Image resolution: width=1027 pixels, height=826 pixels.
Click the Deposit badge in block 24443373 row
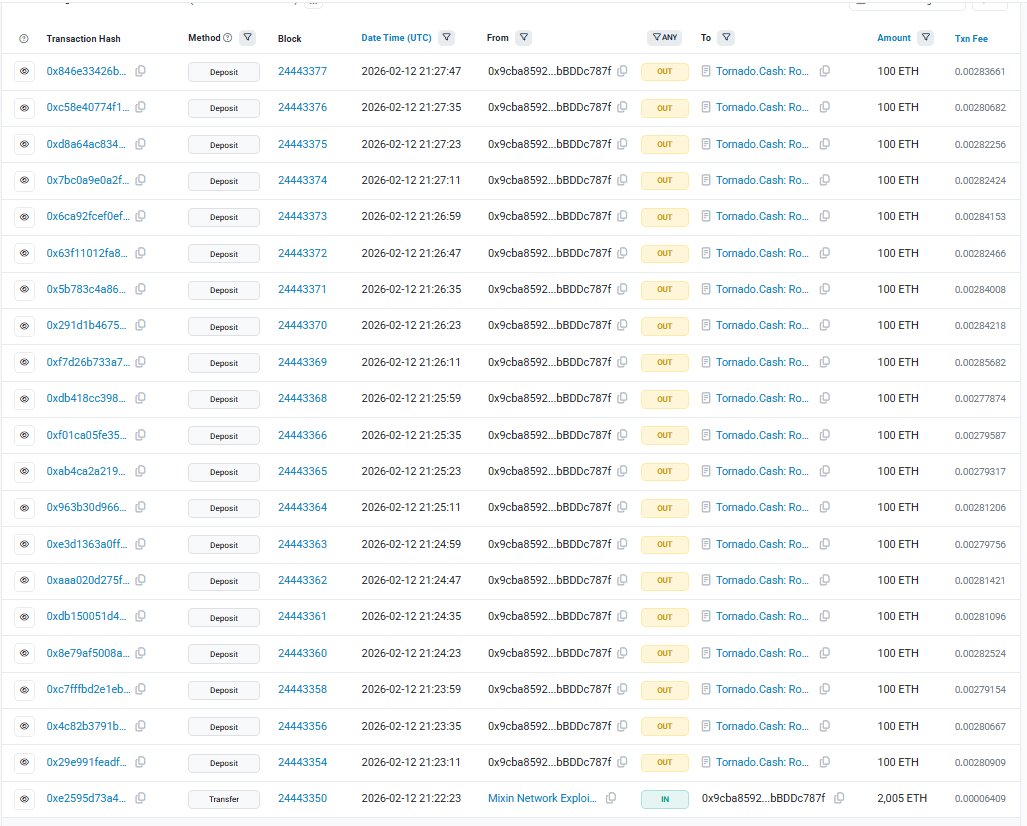coord(224,217)
